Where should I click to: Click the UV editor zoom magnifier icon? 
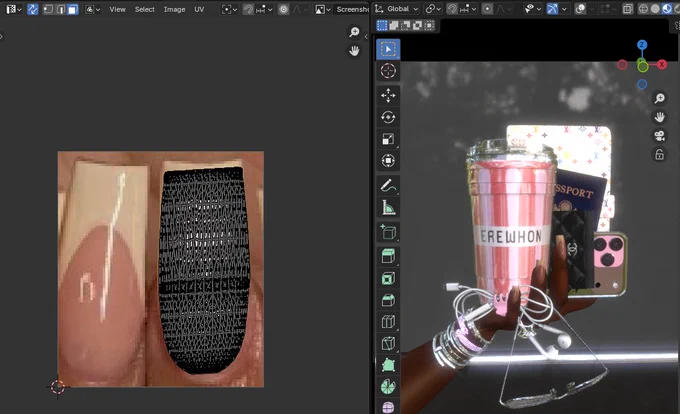pyautogui.click(x=354, y=32)
